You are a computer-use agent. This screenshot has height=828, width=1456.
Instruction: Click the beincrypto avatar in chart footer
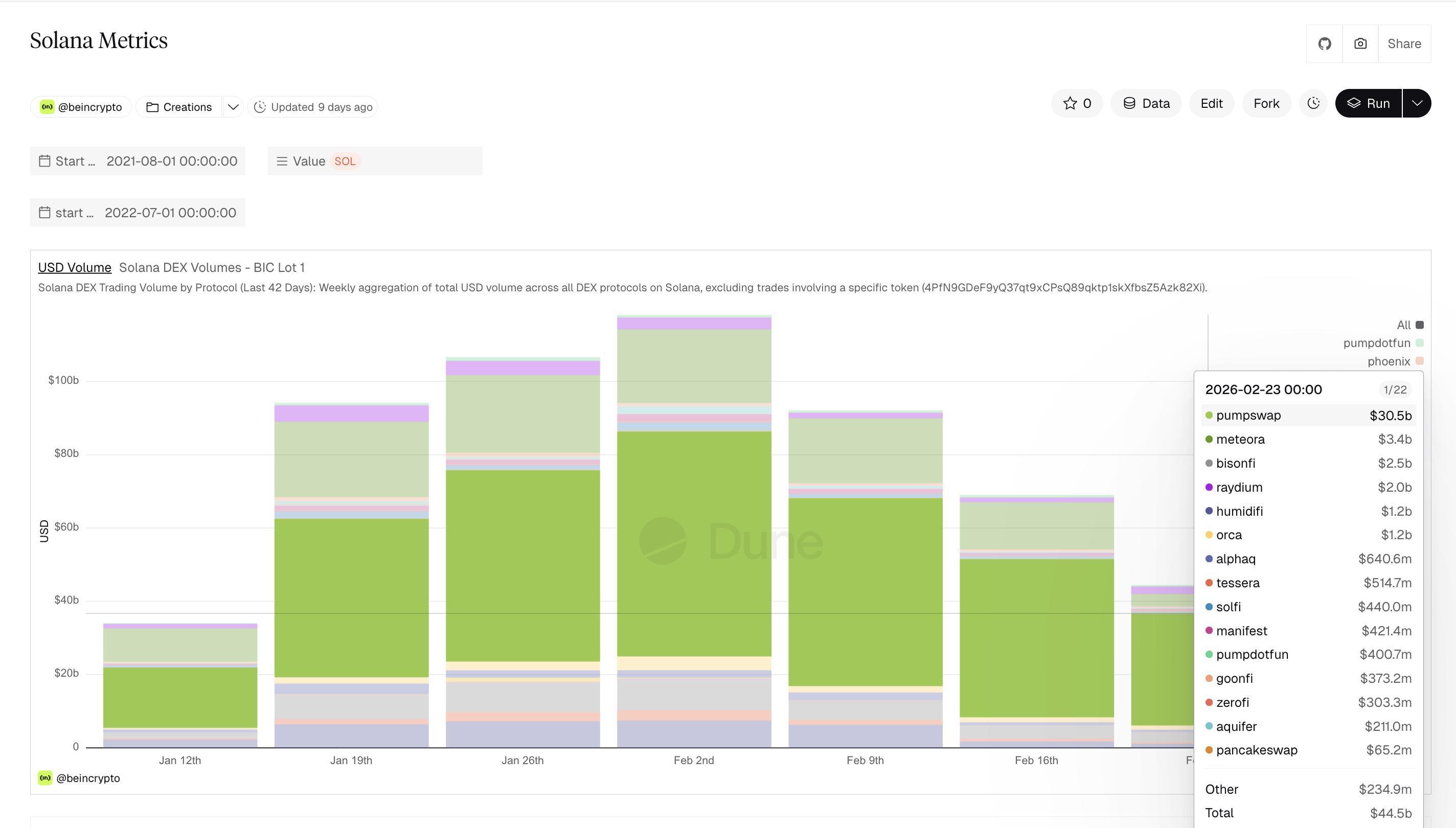point(45,778)
